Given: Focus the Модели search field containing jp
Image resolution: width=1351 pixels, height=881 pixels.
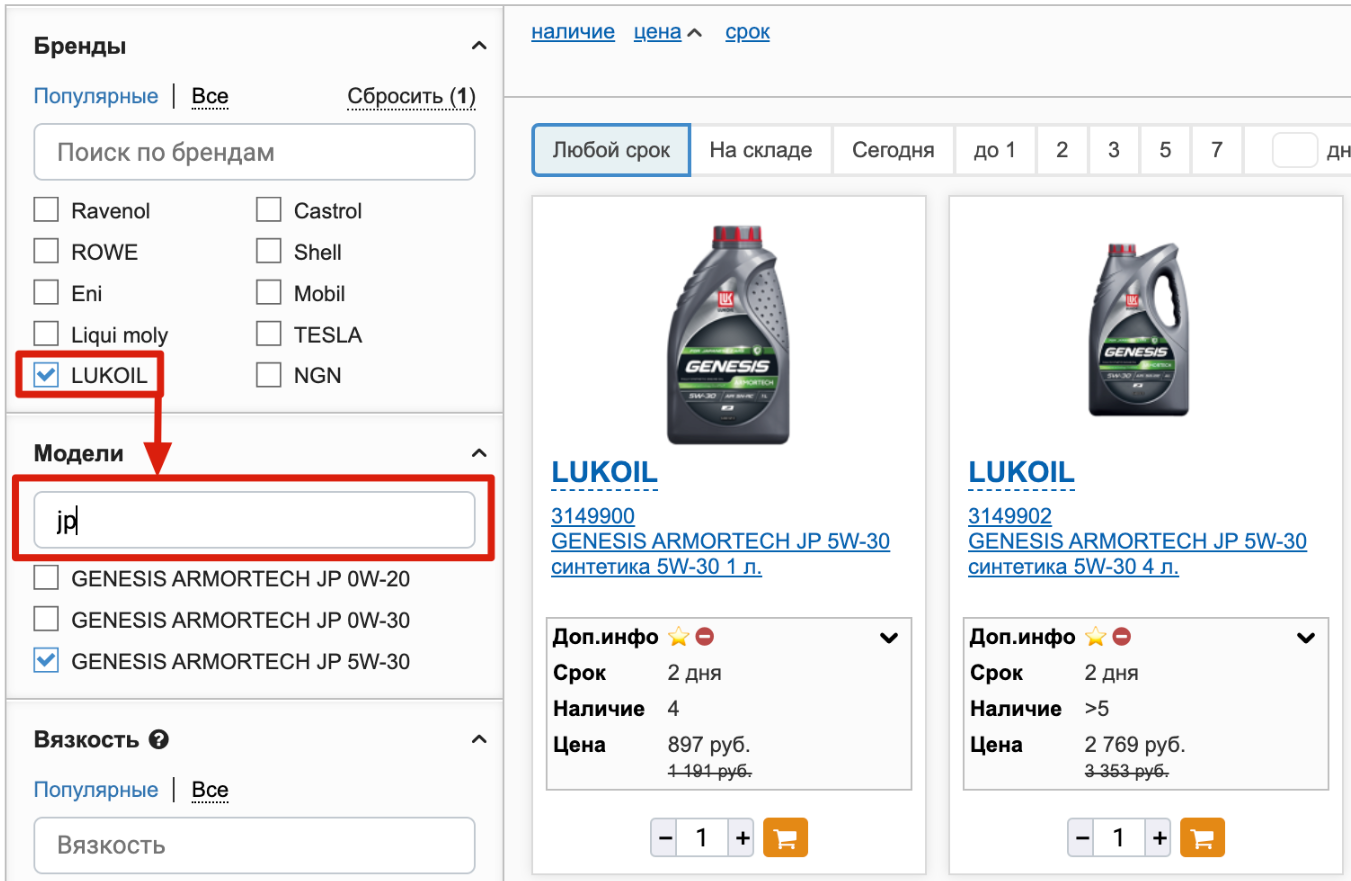Looking at the screenshot, I should point(254,520).
